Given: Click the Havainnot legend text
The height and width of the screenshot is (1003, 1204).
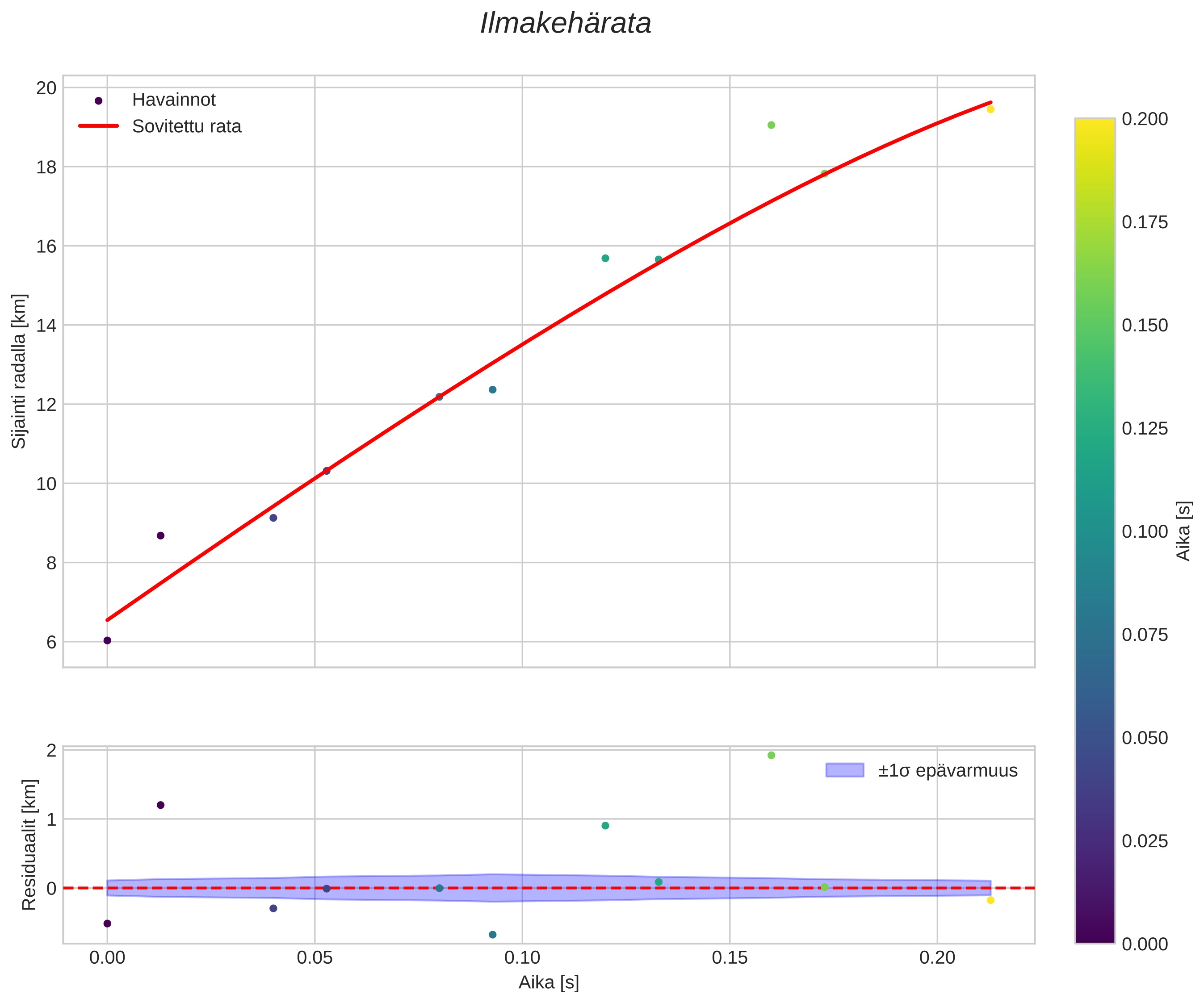Looking at the screenshot, I should pos(174,100).
